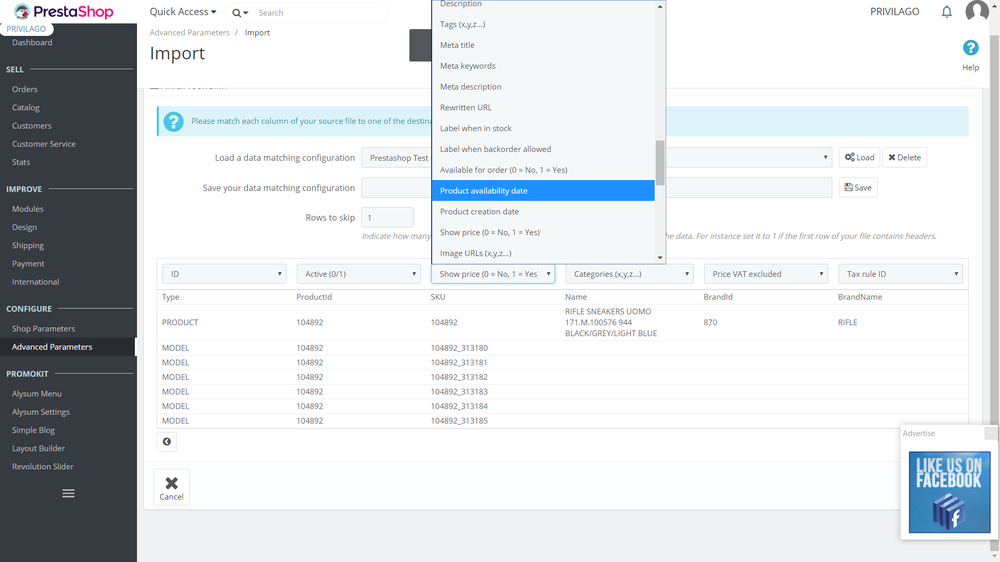Viewport: 1000px width, 562px height.
Task: Open the Categories (x,y,z...) column dropdown
Action: 629,274
